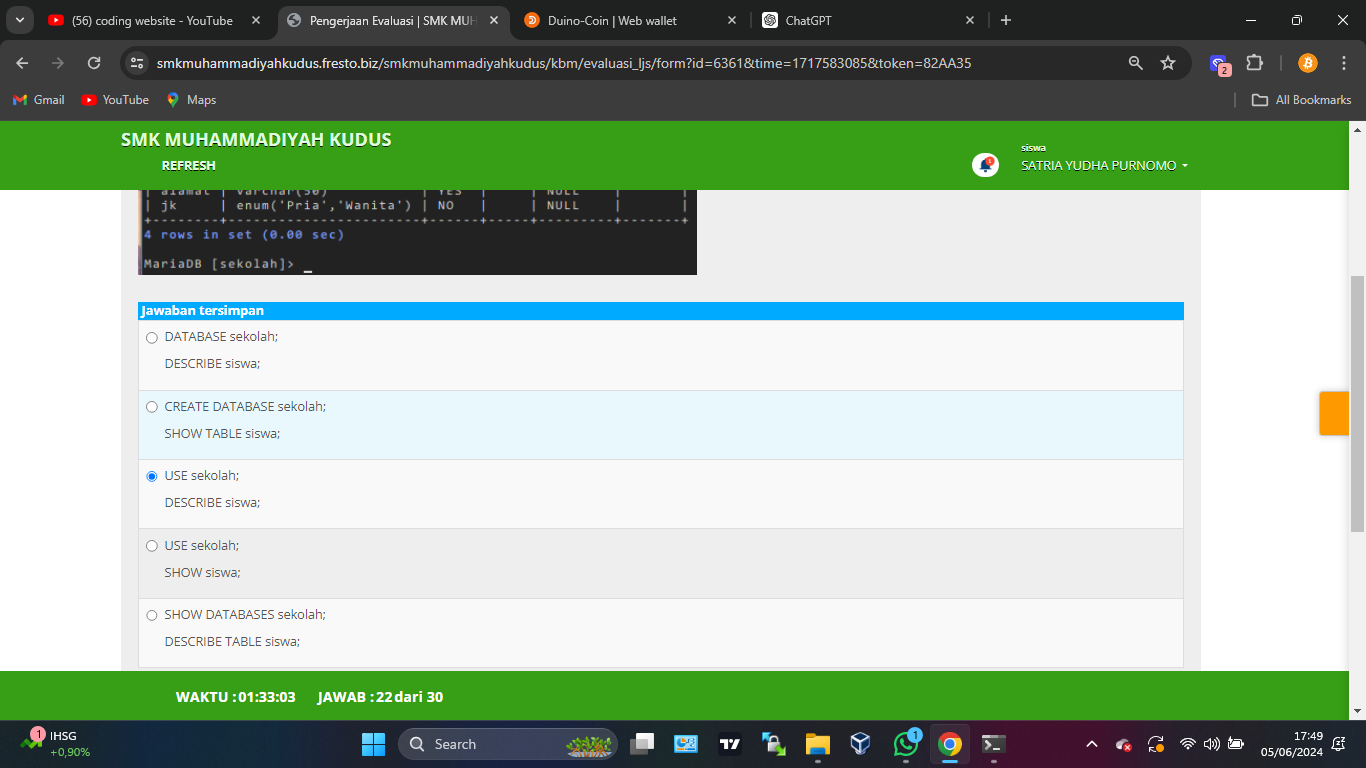The height and width of the screenshot is (768, 1366).
Task: Select option USE sekolah; SHOW siswa
Action: click(152, 546)
